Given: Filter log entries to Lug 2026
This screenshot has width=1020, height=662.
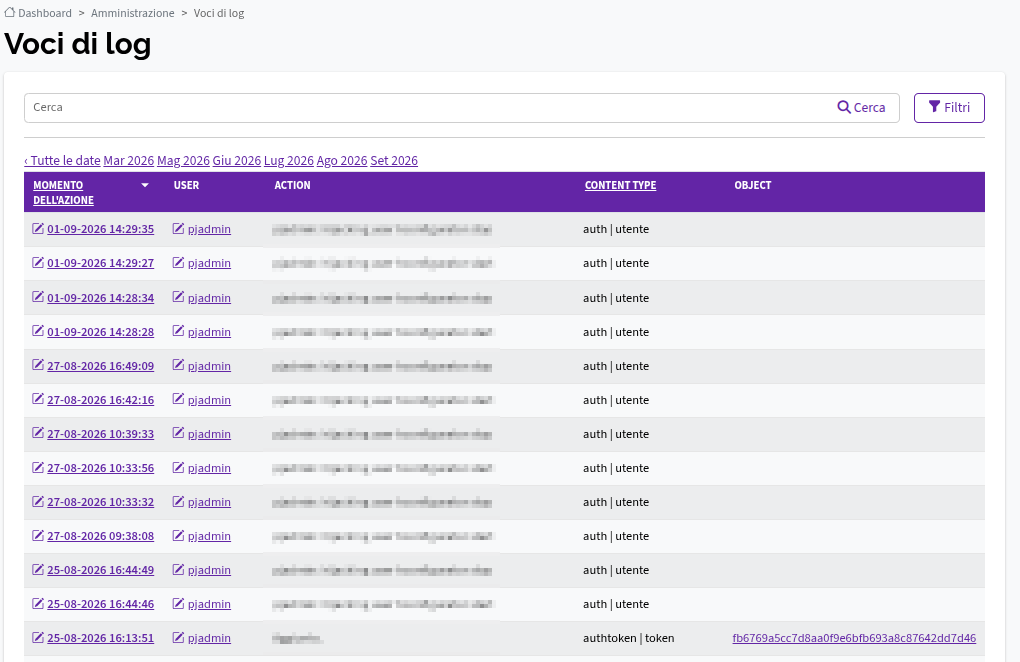Looking at the screenshot, I should tap(289, 161).
